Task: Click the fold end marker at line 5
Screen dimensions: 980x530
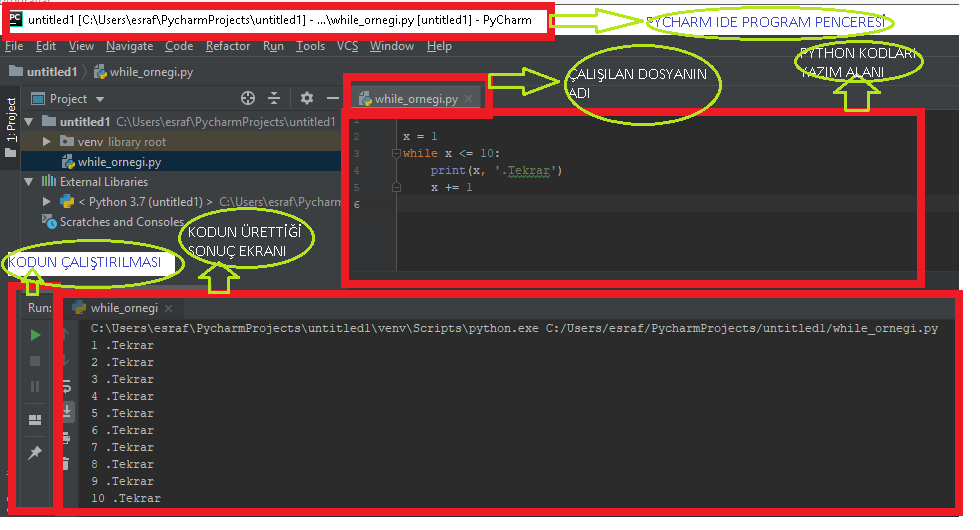Action: (x=396, y=187)
